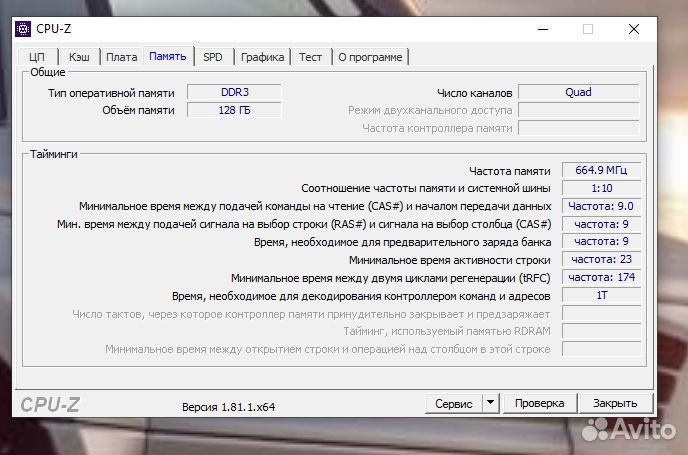Expand the Сервис dropdown arrow
Screen dimensions: 688x455
point(491,403)
